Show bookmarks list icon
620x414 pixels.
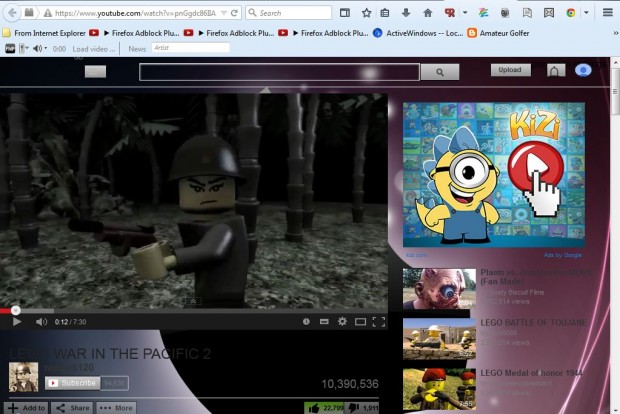[x=385, y=13]
